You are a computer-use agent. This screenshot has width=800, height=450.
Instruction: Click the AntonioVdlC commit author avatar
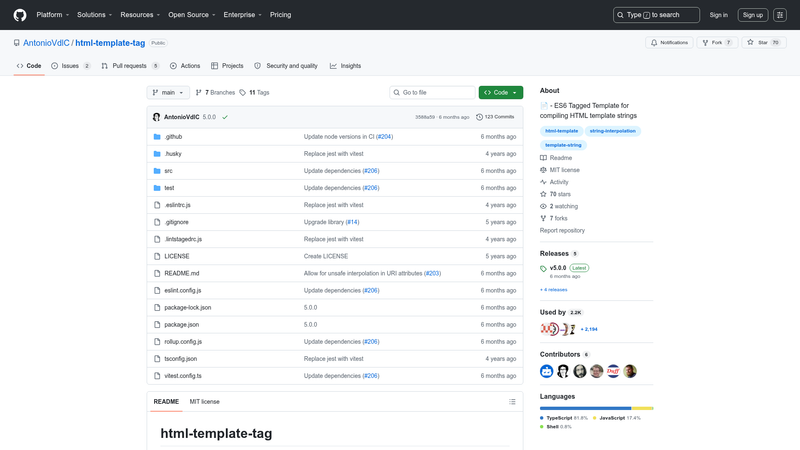[156, 117]
